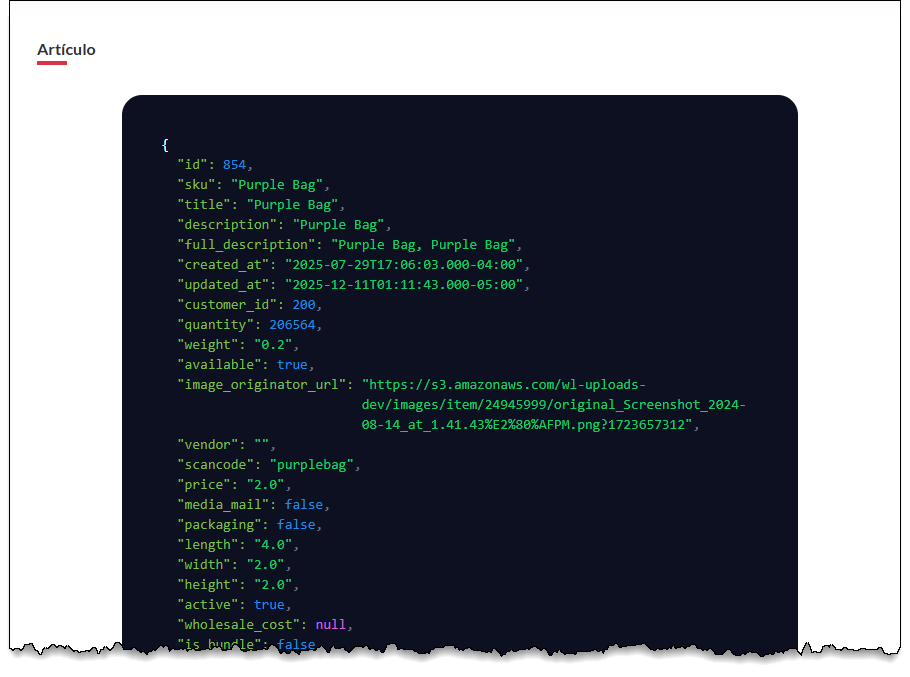Click the updated_at timestamp value
This screenshot has width=910, height=677.
click(405, 284)
